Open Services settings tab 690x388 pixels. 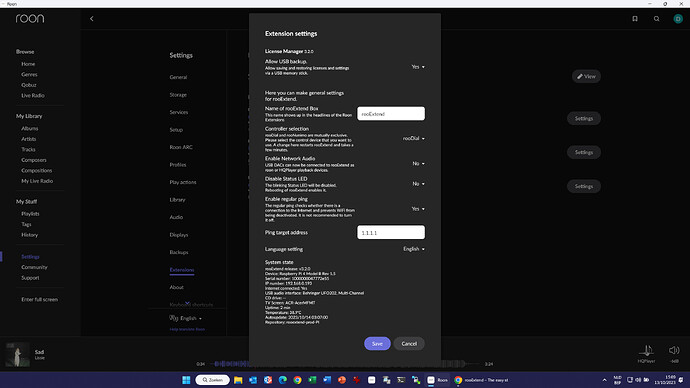[179, 112]
